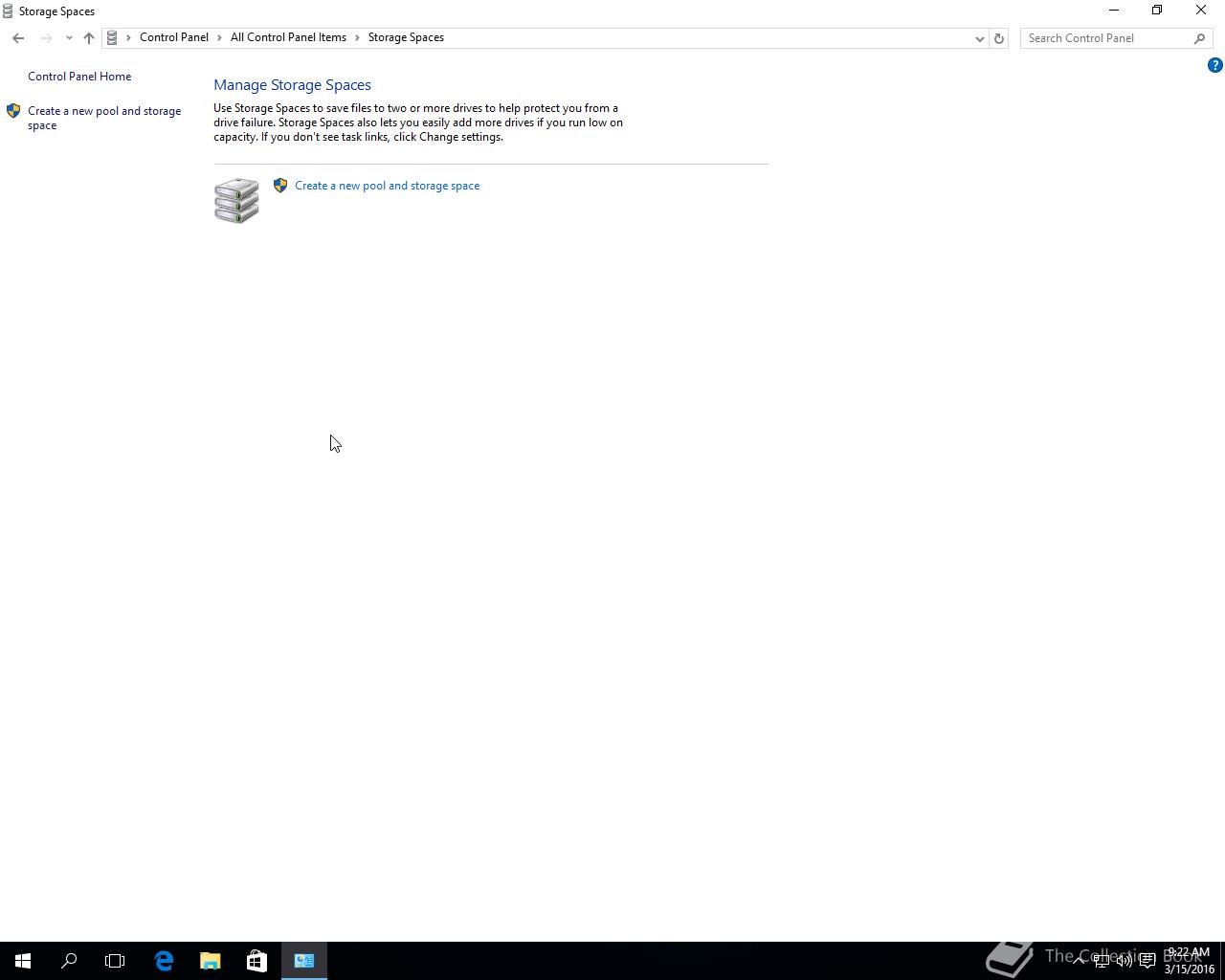Open File Explorer from taskbar

coord(211,961)
